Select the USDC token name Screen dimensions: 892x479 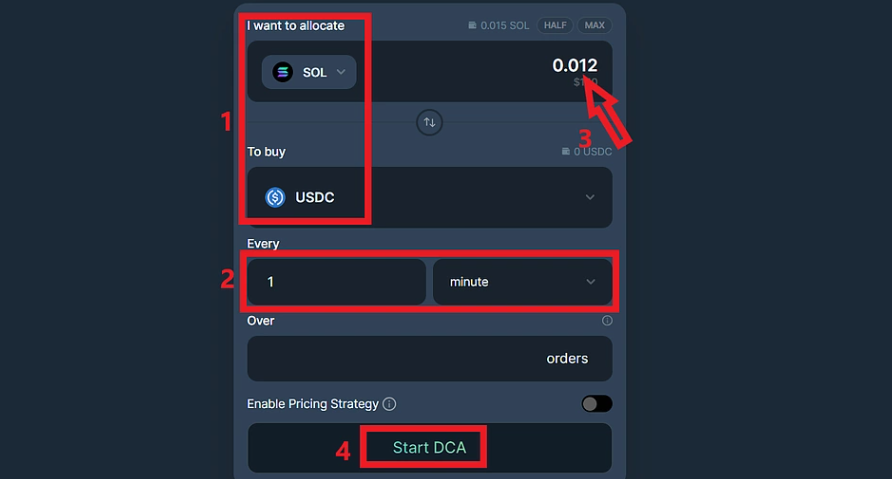315,197
